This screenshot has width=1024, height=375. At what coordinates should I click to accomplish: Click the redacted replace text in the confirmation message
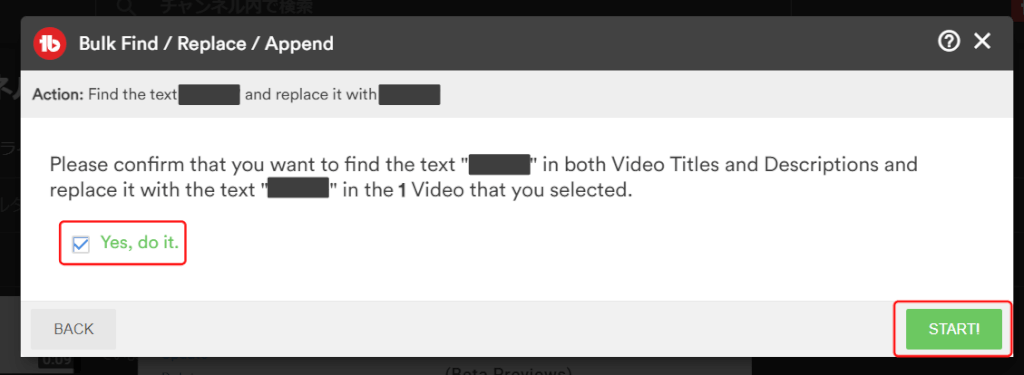298,192
